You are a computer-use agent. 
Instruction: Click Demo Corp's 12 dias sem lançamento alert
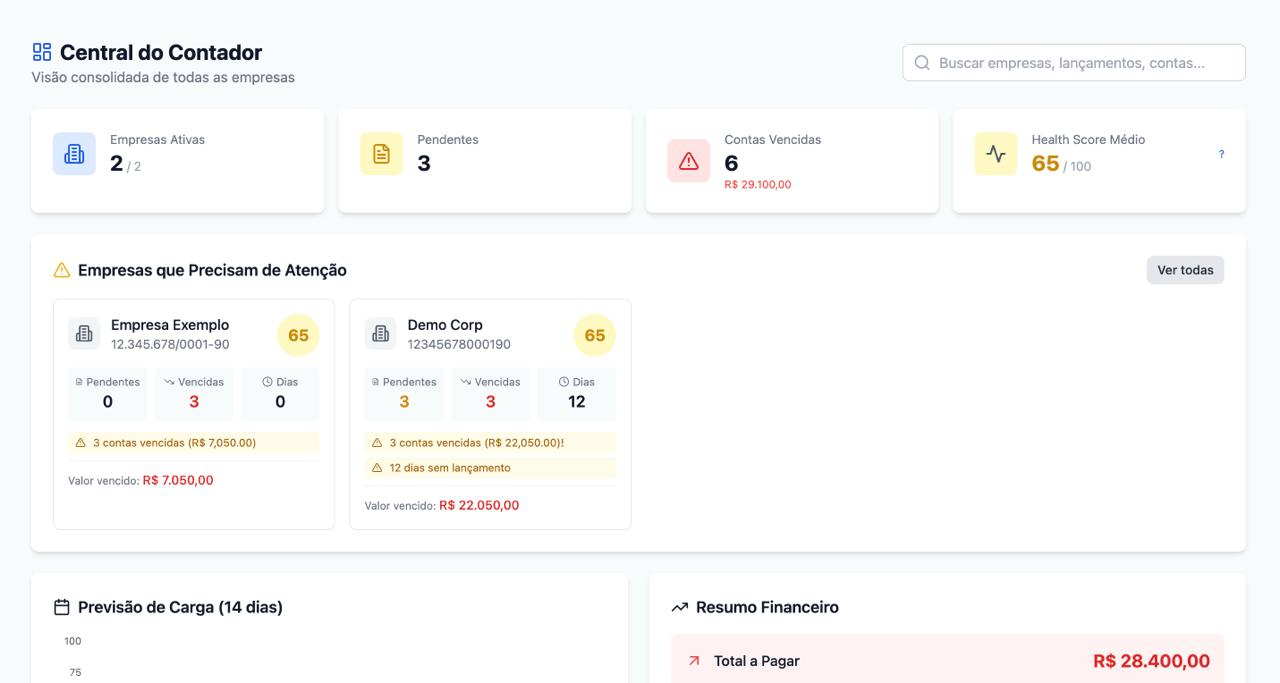tap(490, 468)
